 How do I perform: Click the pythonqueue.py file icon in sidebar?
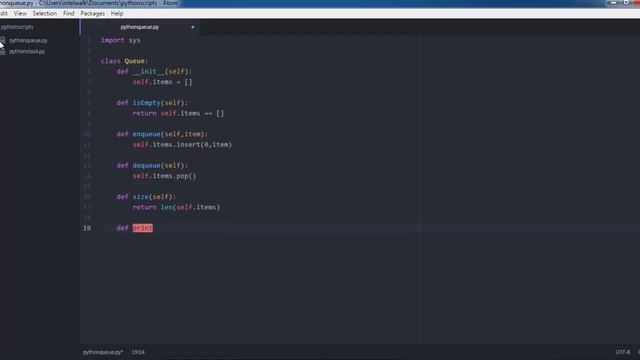coord(3,40)
